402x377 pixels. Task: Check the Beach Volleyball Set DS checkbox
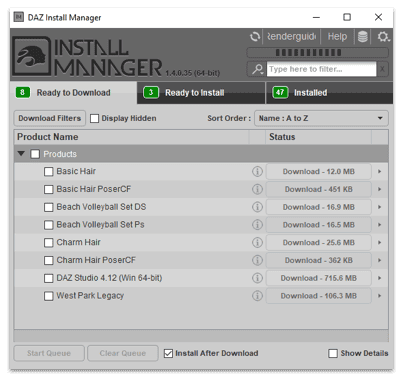(x=49, y=207)
